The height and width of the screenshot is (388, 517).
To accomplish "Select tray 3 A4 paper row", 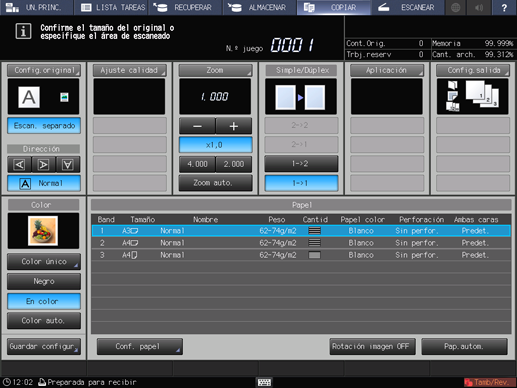I will 301,255.
